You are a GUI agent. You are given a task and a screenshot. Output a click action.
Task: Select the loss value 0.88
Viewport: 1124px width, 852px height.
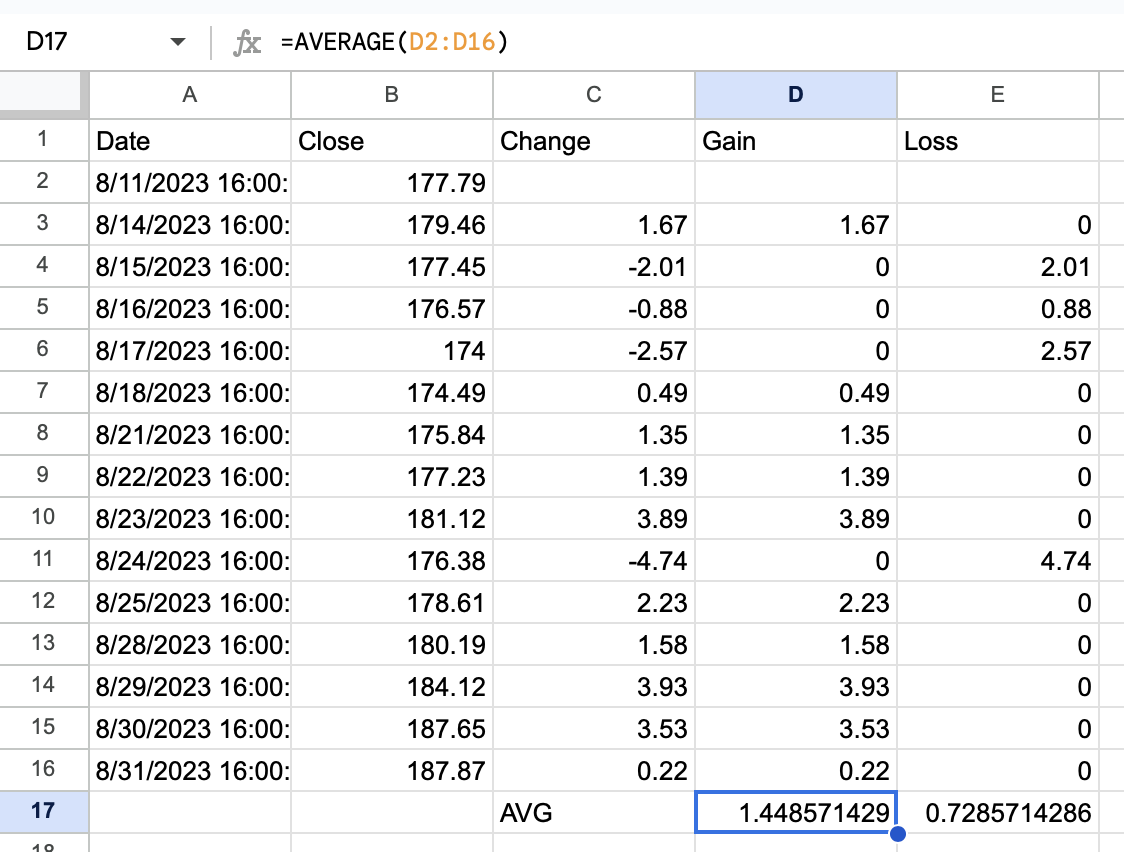point(998,309)
